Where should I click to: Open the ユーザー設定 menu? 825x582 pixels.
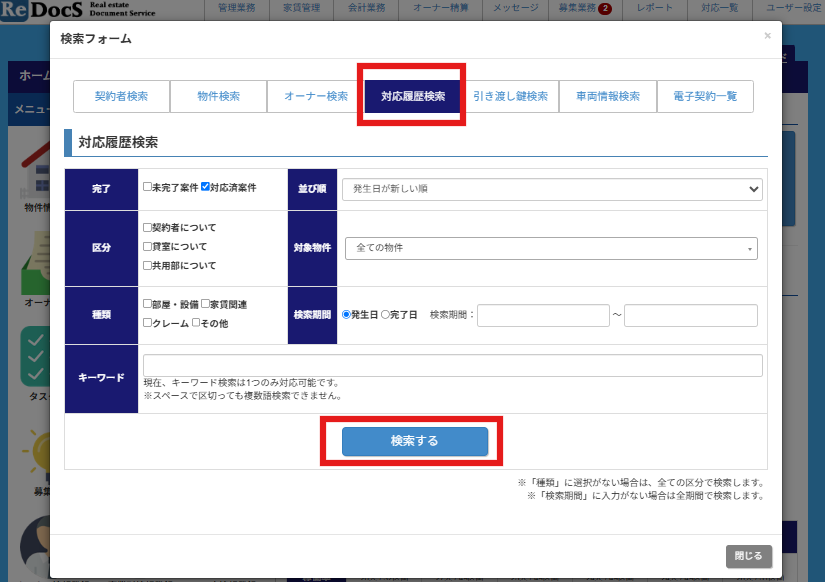pyautogui.click(x=793, y=8)
